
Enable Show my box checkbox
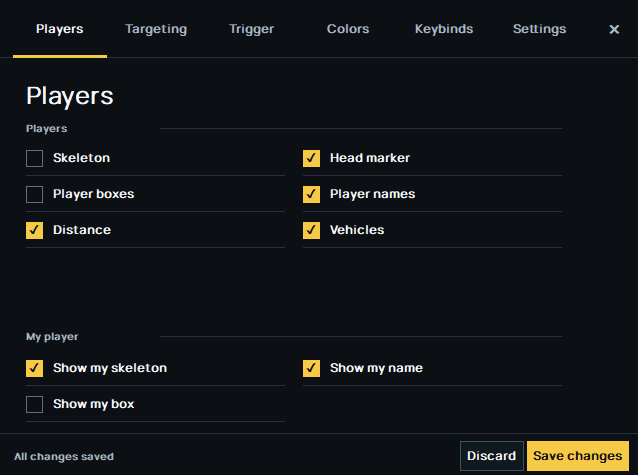click(x=35, y=404)
